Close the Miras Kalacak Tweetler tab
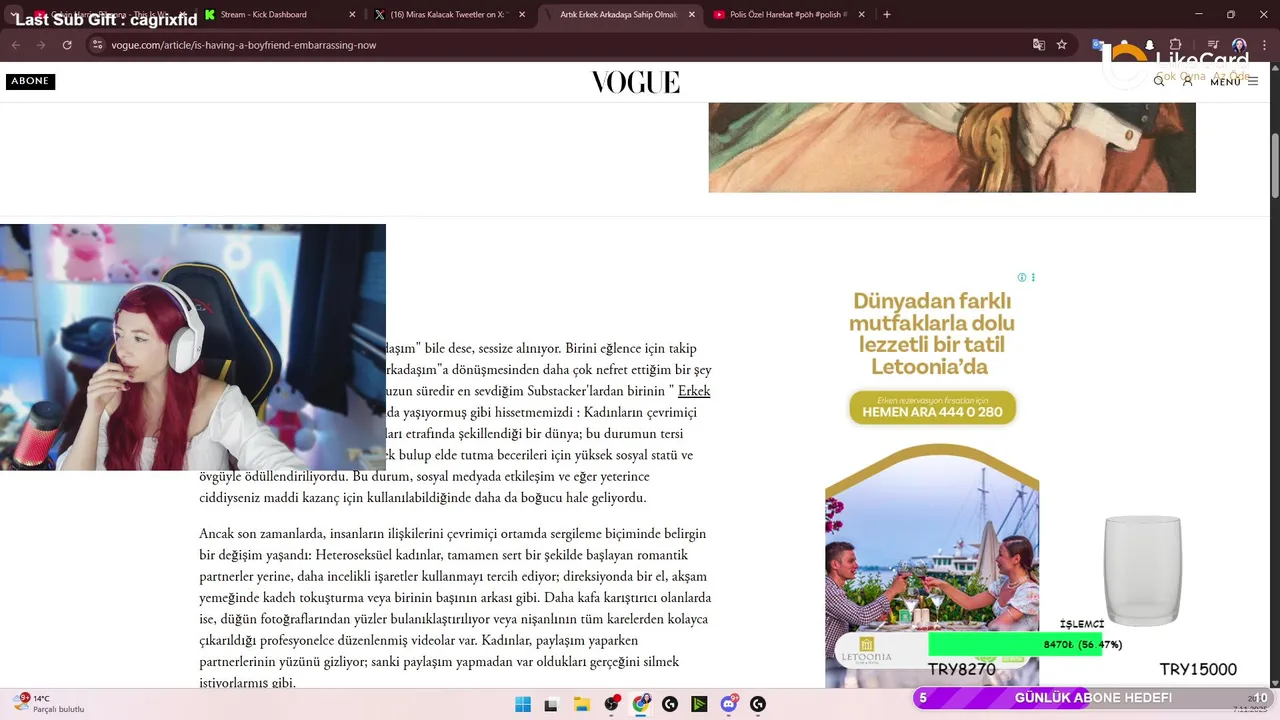Screen dimensions: 1280x720 pyautogui.click(x=522, y=15)
